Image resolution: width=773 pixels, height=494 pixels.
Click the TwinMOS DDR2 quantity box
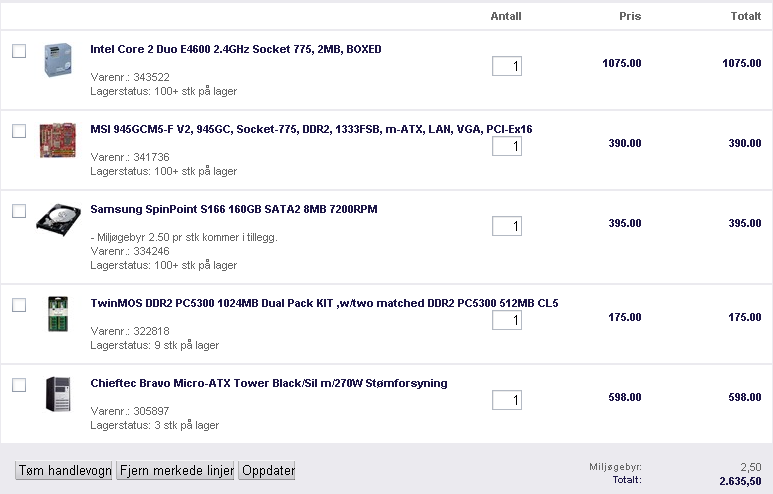[x=506, y=320]
